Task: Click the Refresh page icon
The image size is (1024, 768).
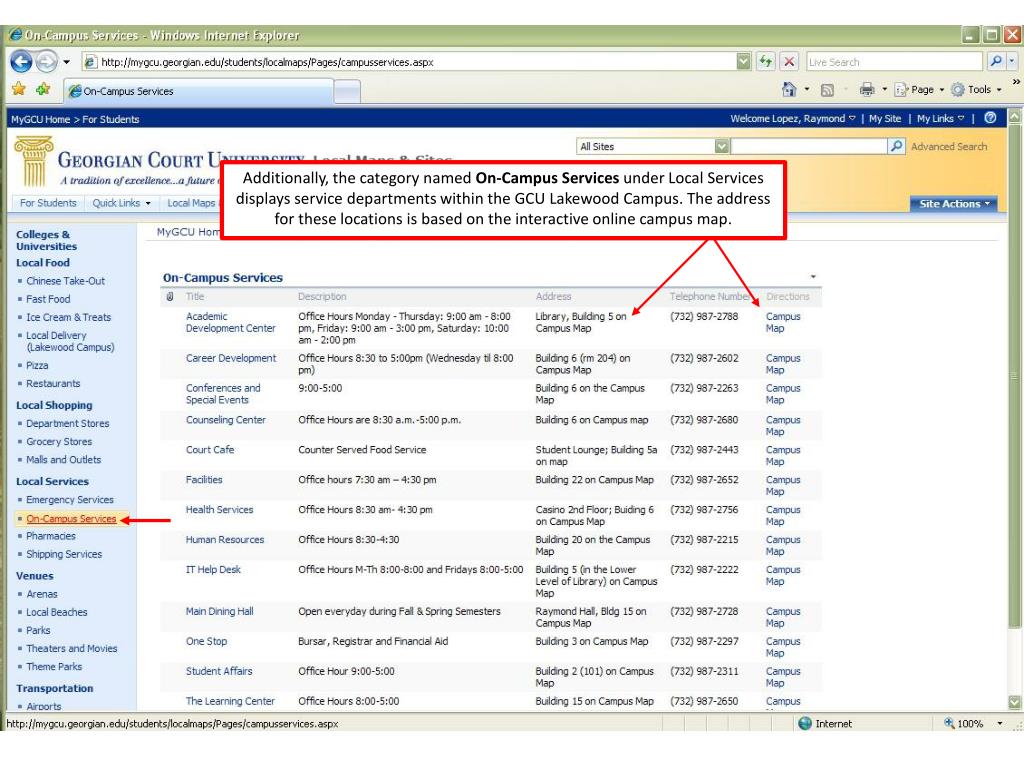Action: [x=765, y=62]
